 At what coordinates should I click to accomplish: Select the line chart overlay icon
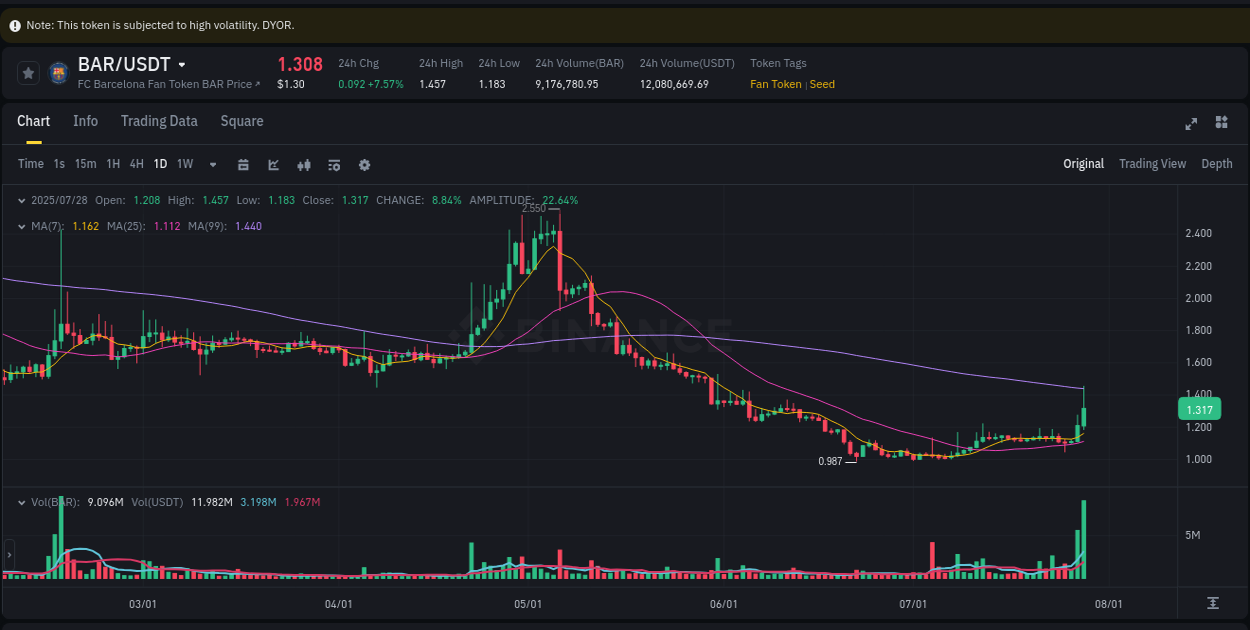[273, 163]
